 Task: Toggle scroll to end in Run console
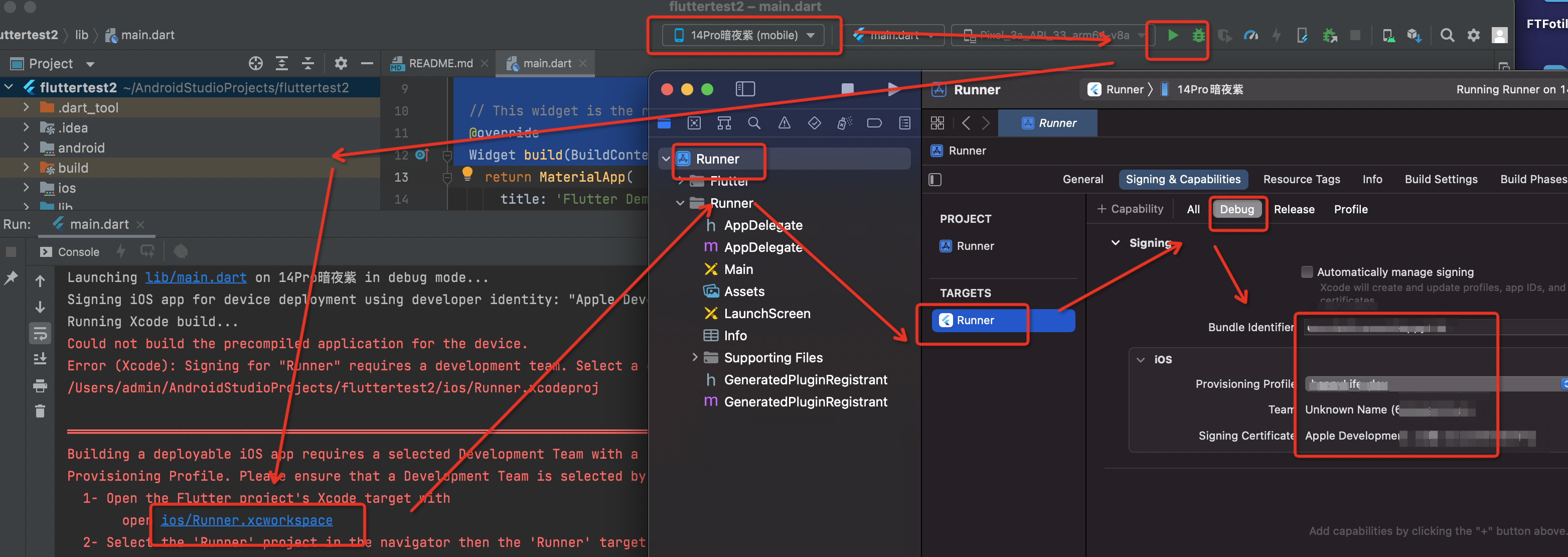point(40,359)
